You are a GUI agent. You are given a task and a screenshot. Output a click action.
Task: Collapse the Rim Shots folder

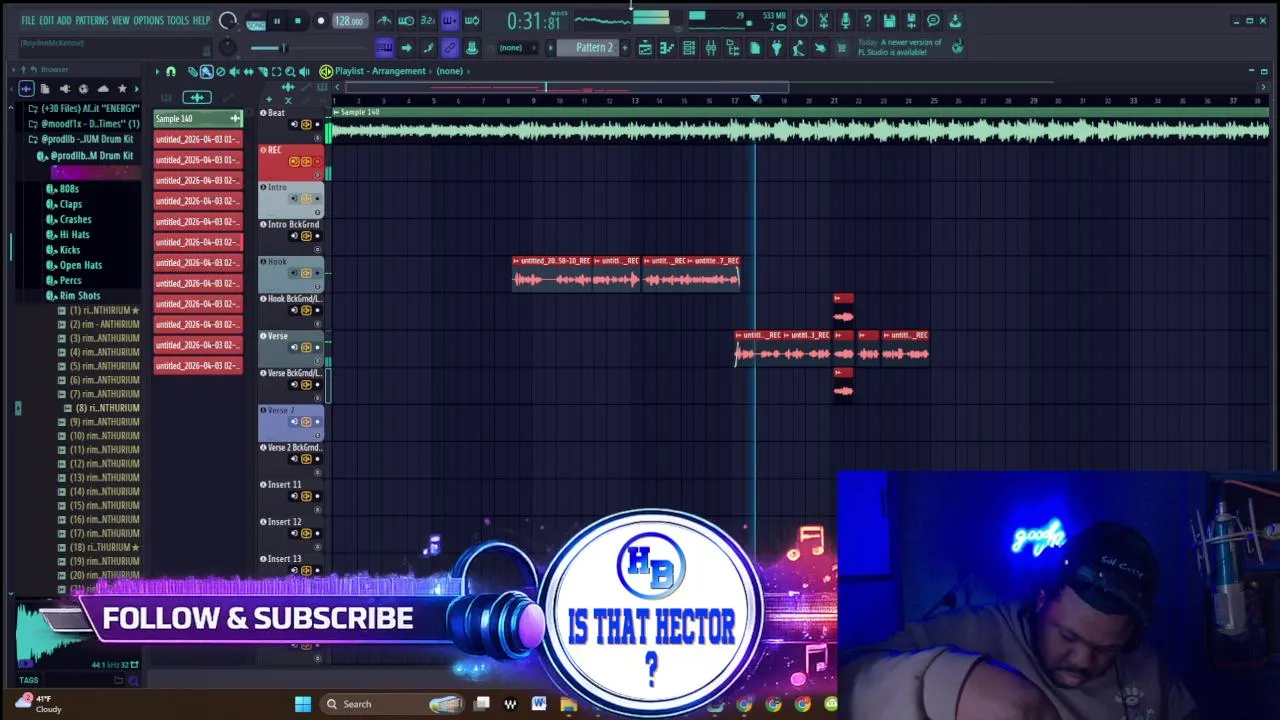click(79, 295)
